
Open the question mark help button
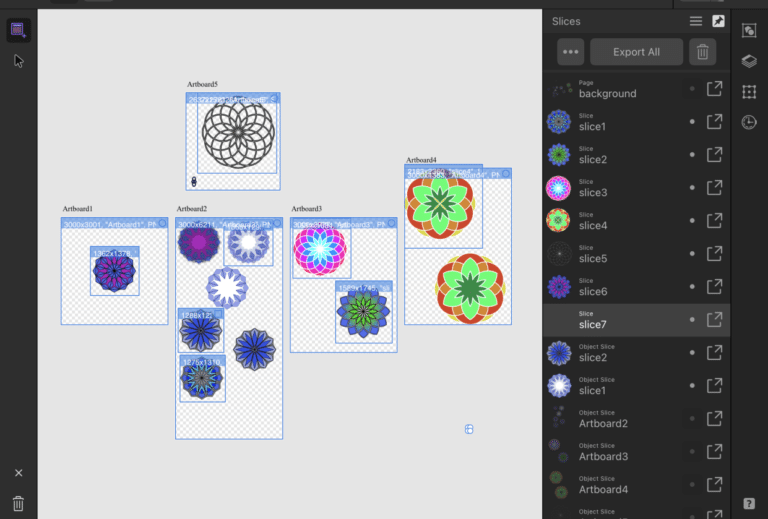pos(749,502)
